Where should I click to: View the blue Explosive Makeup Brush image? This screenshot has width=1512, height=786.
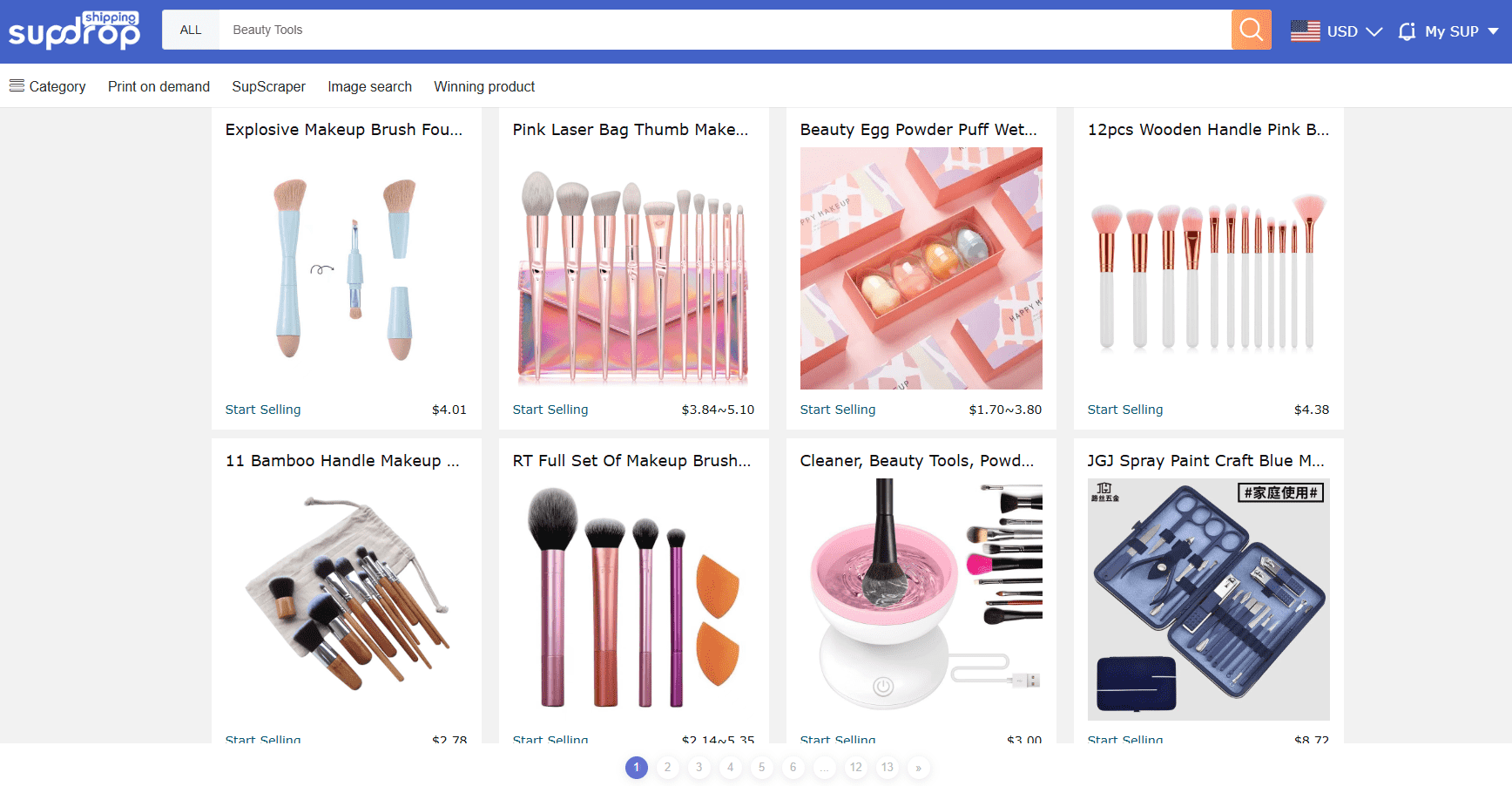(347, 268)
